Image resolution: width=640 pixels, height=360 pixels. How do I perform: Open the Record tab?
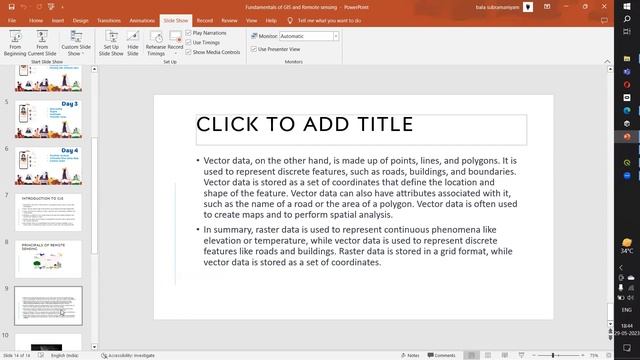point(204,20)
